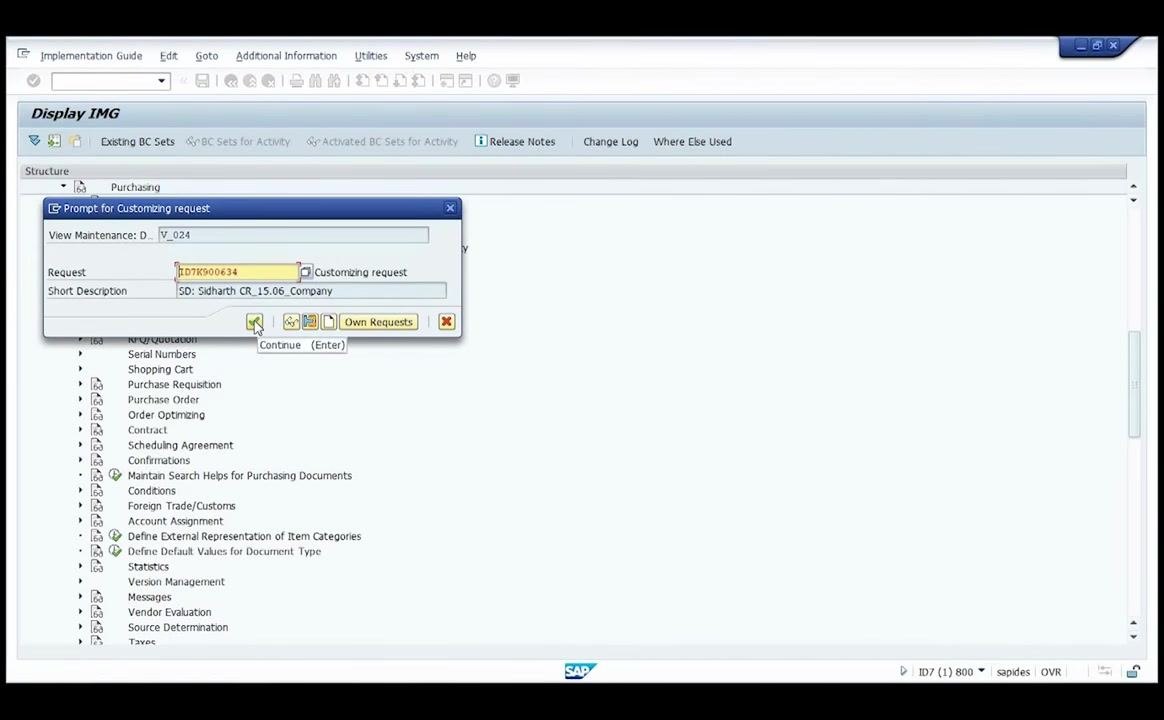
Task: Click the object hierarchy icon left of Create Request
Action: pyautogui.click(x=310, y=321)
